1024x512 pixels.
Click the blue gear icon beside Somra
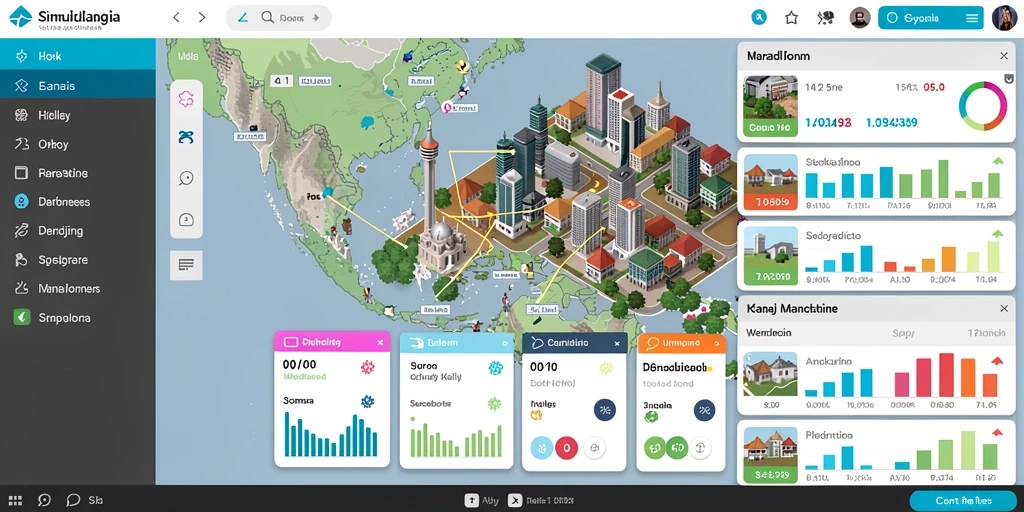pyautogui.click(x=368, y=402)
